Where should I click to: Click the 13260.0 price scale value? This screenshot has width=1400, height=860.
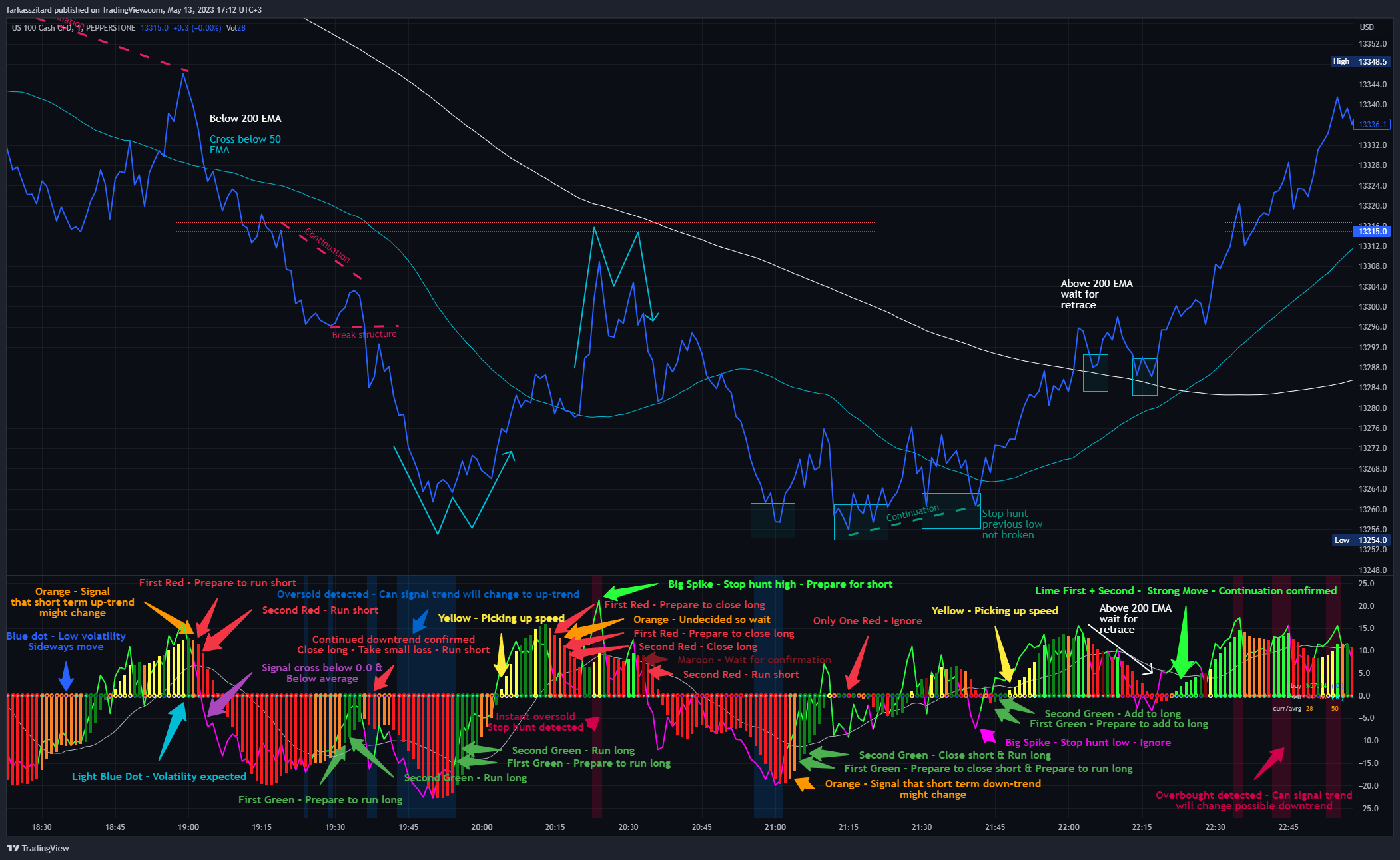(1373, 510)
